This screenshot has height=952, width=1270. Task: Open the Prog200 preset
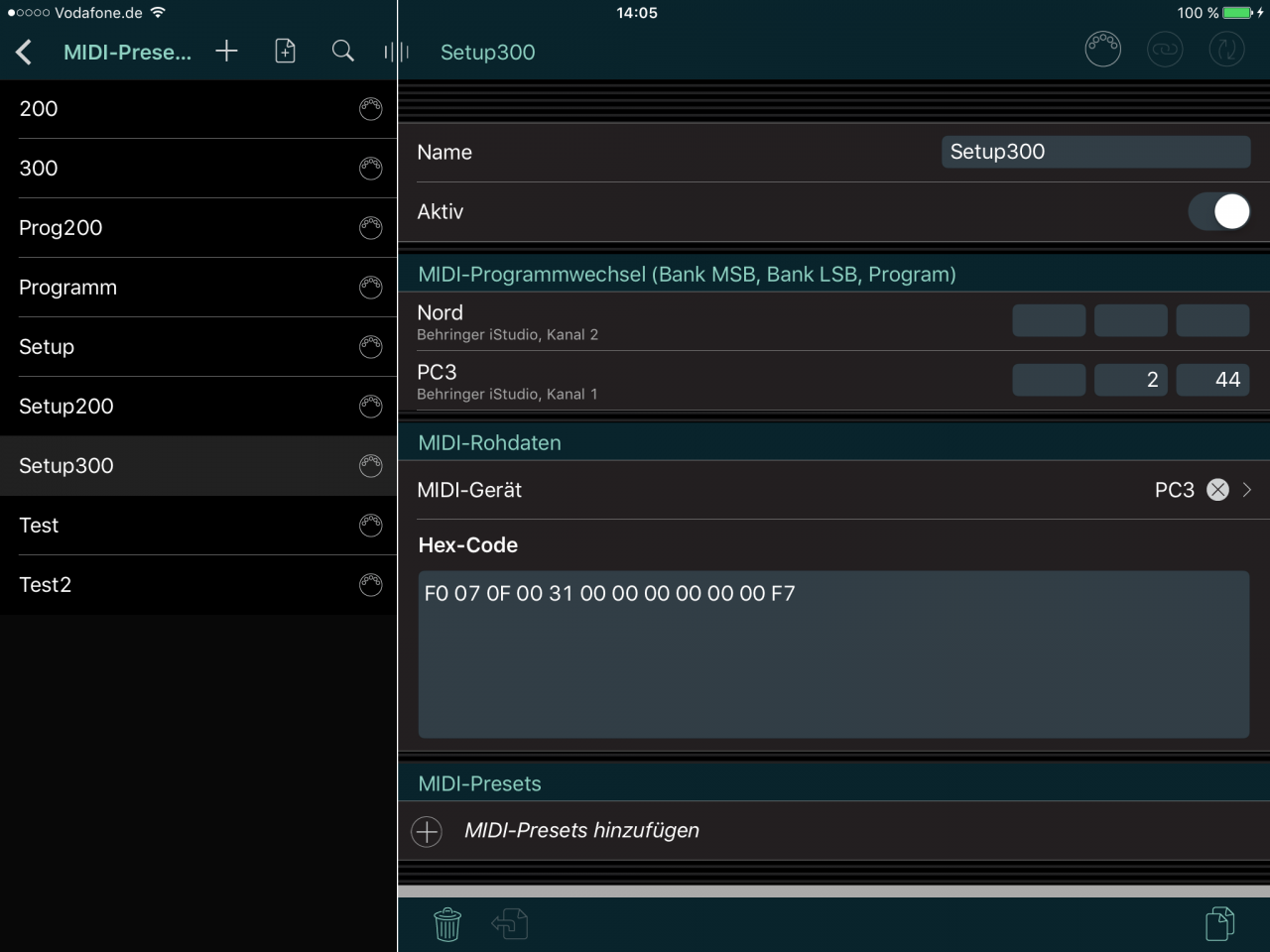coord(198,228)
